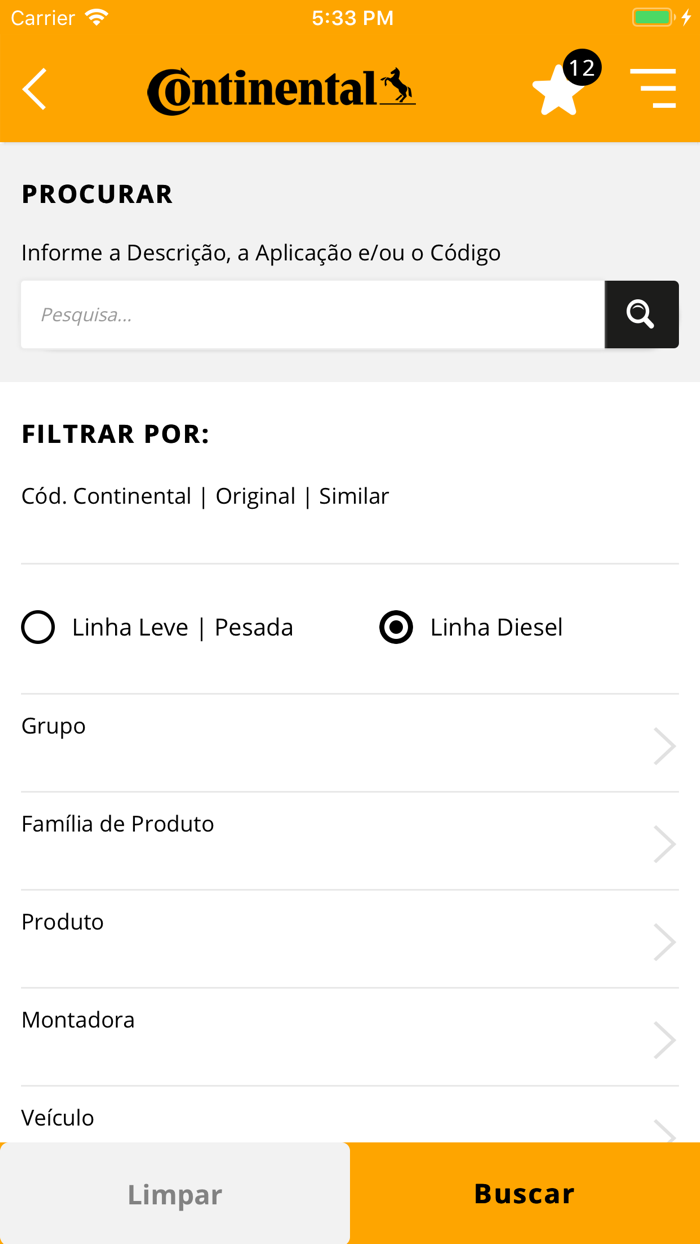
Task: Toggle the currently active Linha Diesel option off
Action: click(x=396, y=627)
